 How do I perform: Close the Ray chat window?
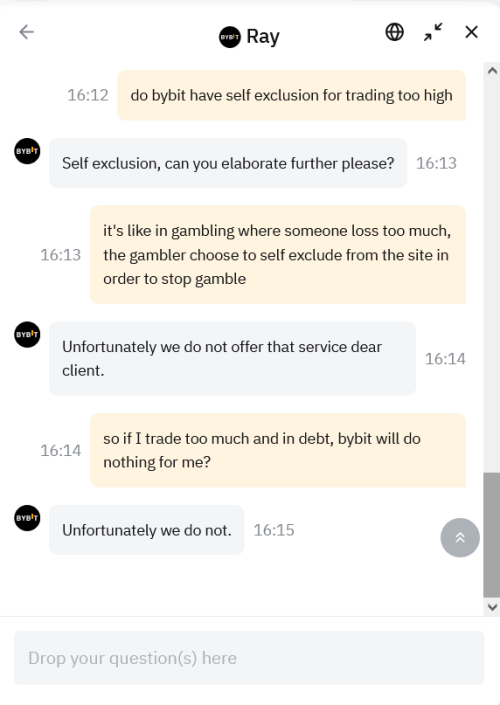(471, 32)
